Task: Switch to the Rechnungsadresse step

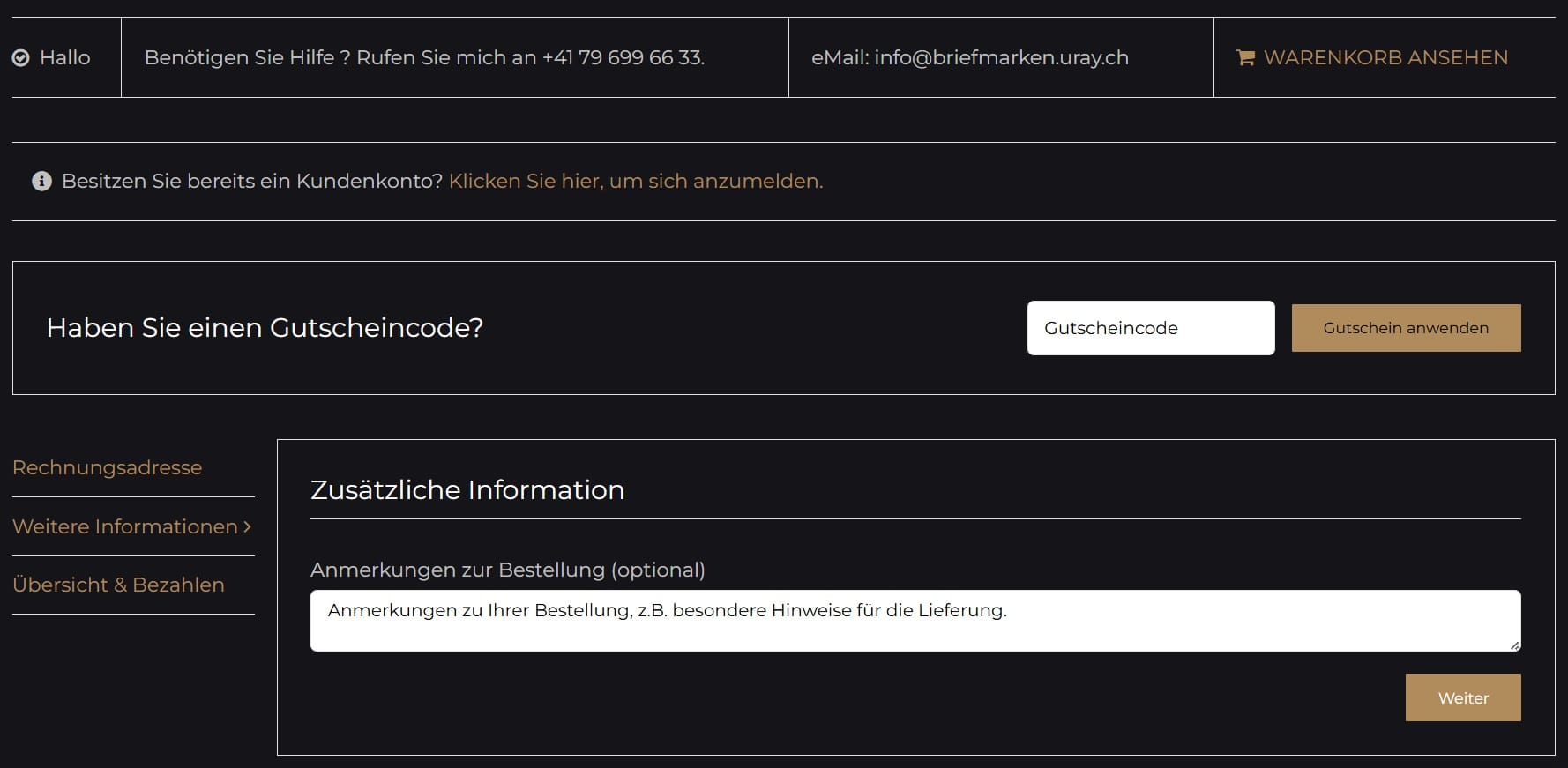Action: pyautogui.click(x=108, y=467)
